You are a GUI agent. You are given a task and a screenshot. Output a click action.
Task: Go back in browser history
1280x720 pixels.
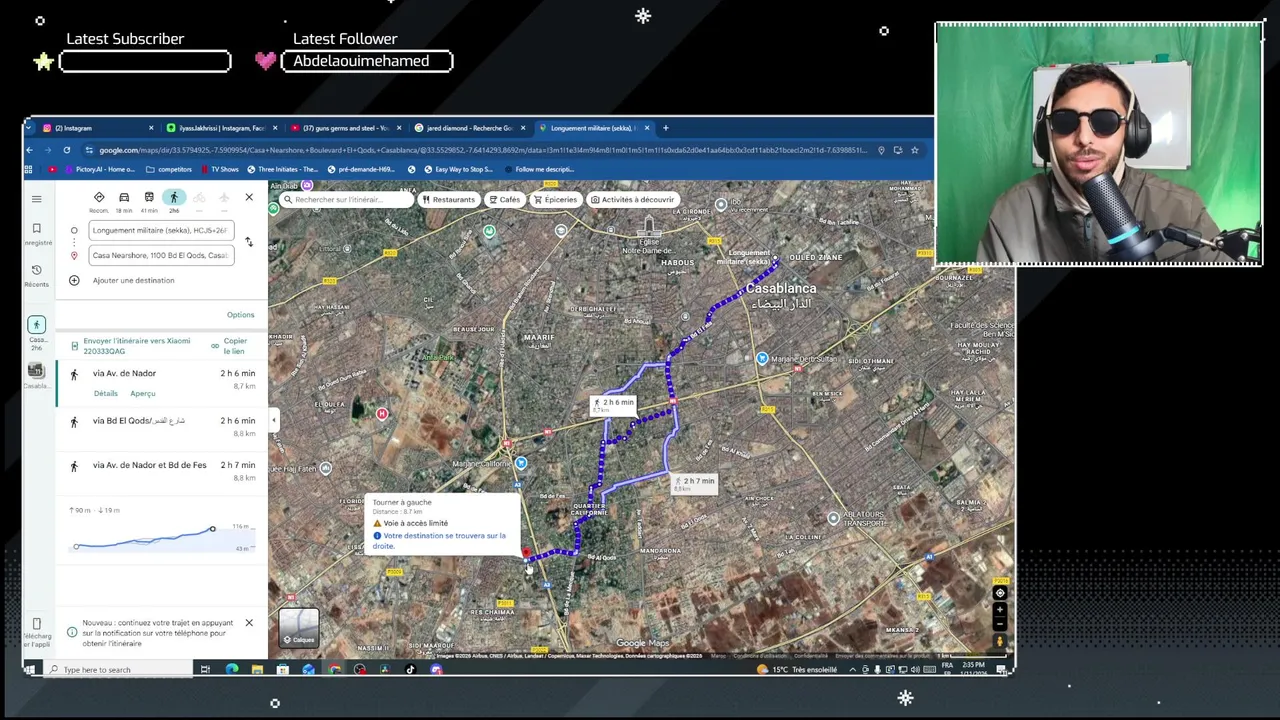[29, 150]
